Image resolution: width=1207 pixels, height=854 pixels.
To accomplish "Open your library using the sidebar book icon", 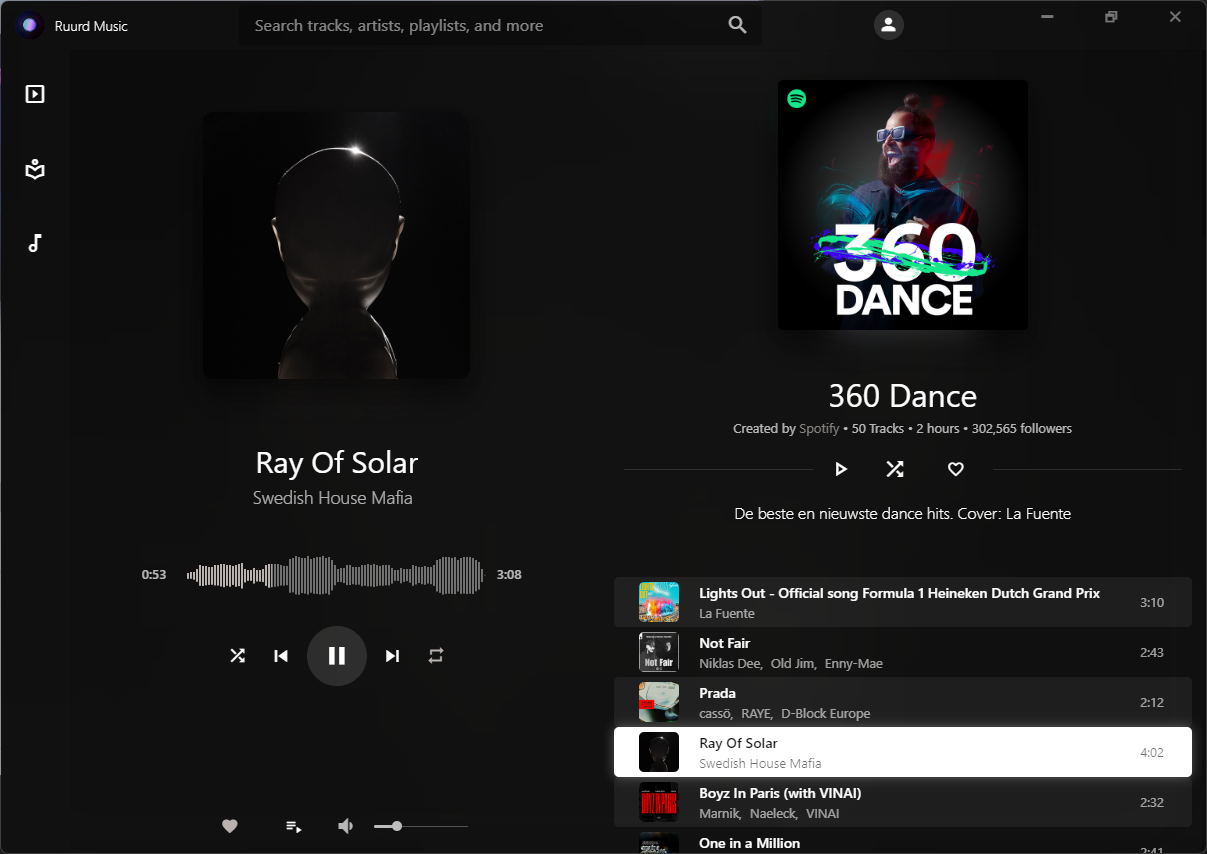I will pyautogui.click(x=34, y=169).
